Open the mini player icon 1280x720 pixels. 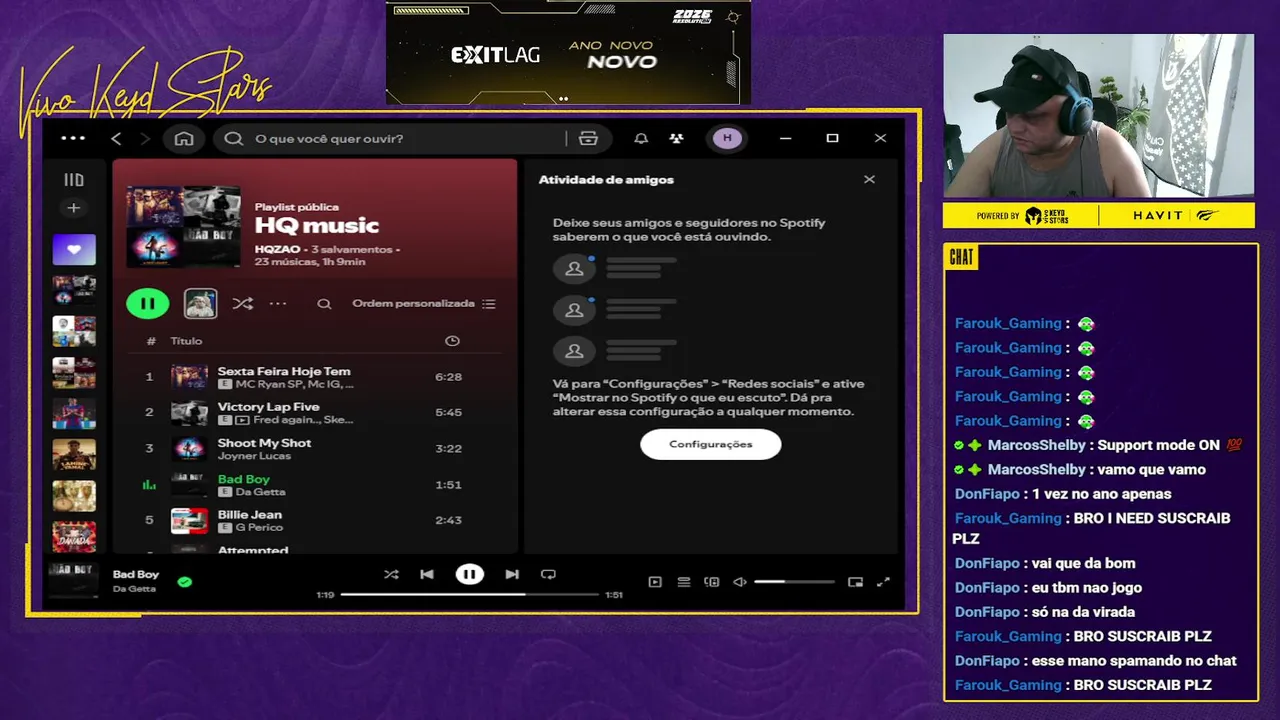(x=855, y=582)
